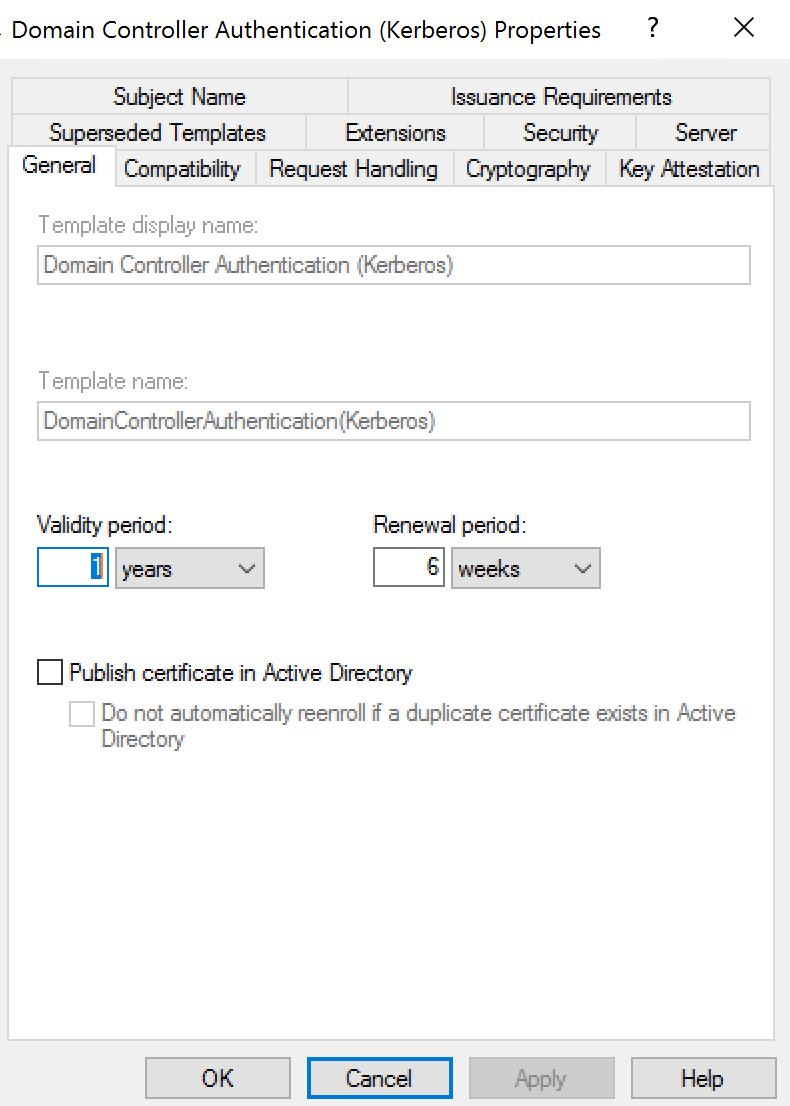Select the Key Attestation tab
790x1106 pixels.
(689, 169)
